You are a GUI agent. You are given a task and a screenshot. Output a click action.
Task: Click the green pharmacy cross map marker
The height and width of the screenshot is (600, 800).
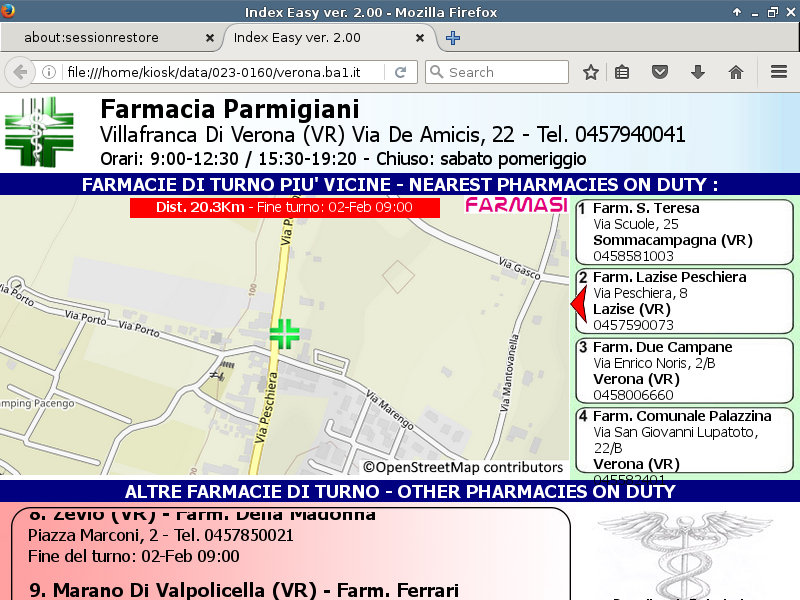click(284, 334)
